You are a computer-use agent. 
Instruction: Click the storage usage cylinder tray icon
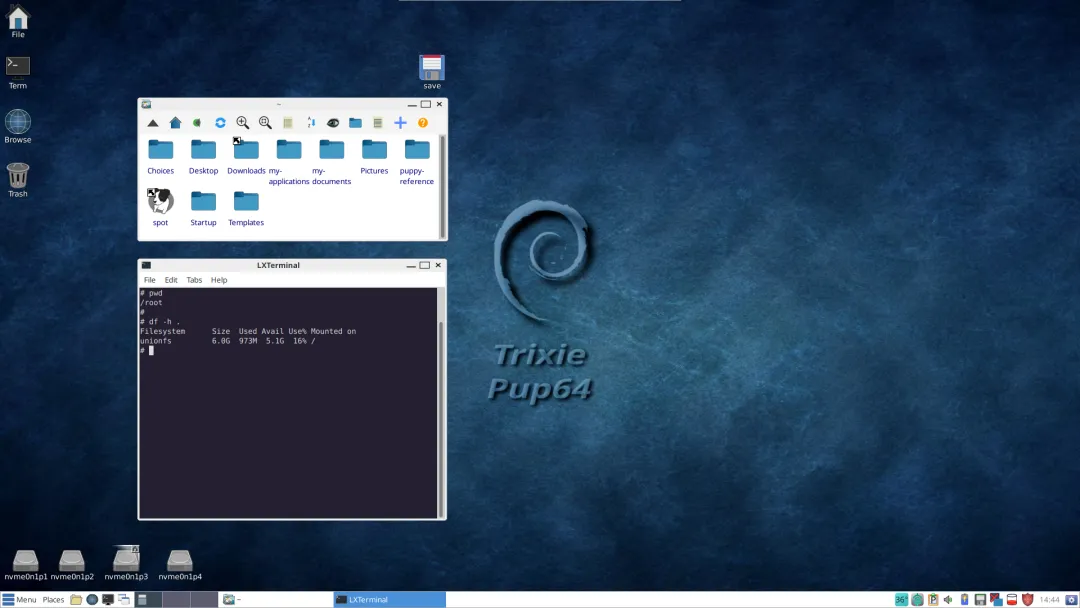(1012, 600)
